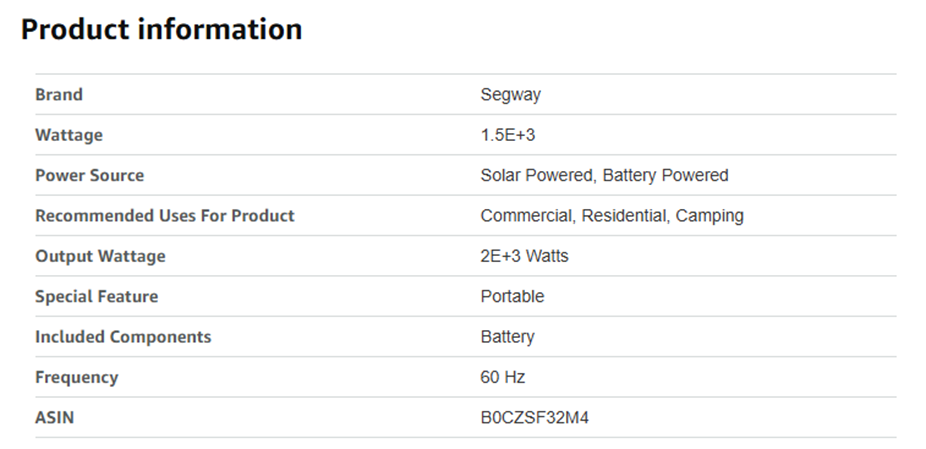Select the Frequency label
The image size is (926, 449).
[77, 377]
